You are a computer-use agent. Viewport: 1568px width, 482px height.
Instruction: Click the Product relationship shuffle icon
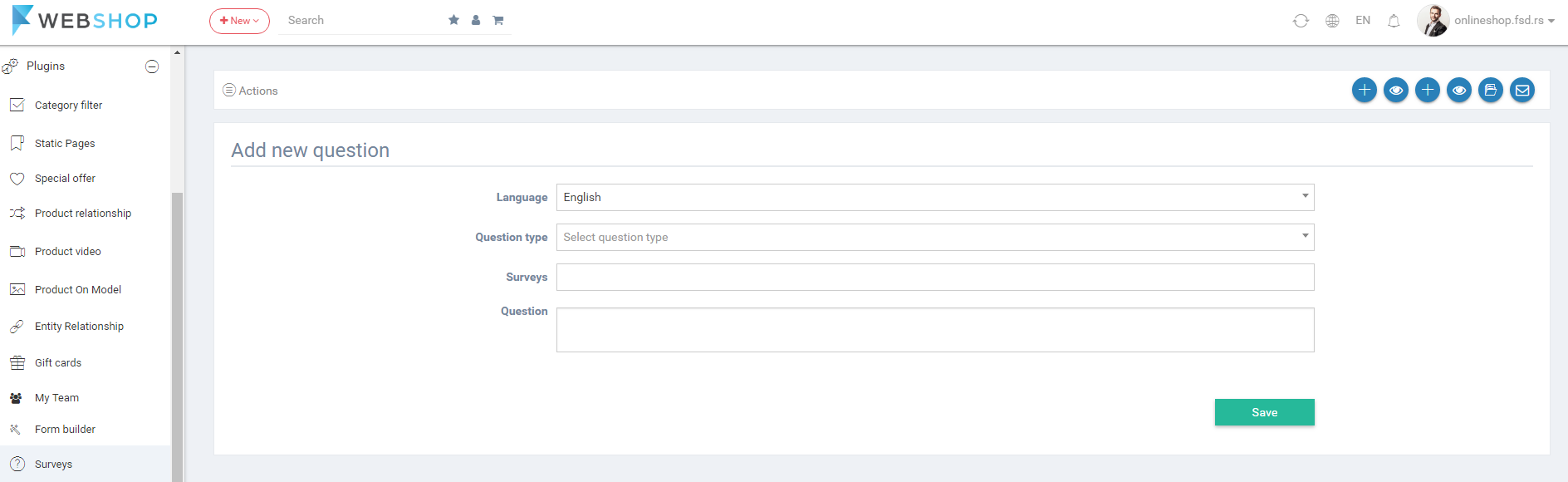(17, 214)
